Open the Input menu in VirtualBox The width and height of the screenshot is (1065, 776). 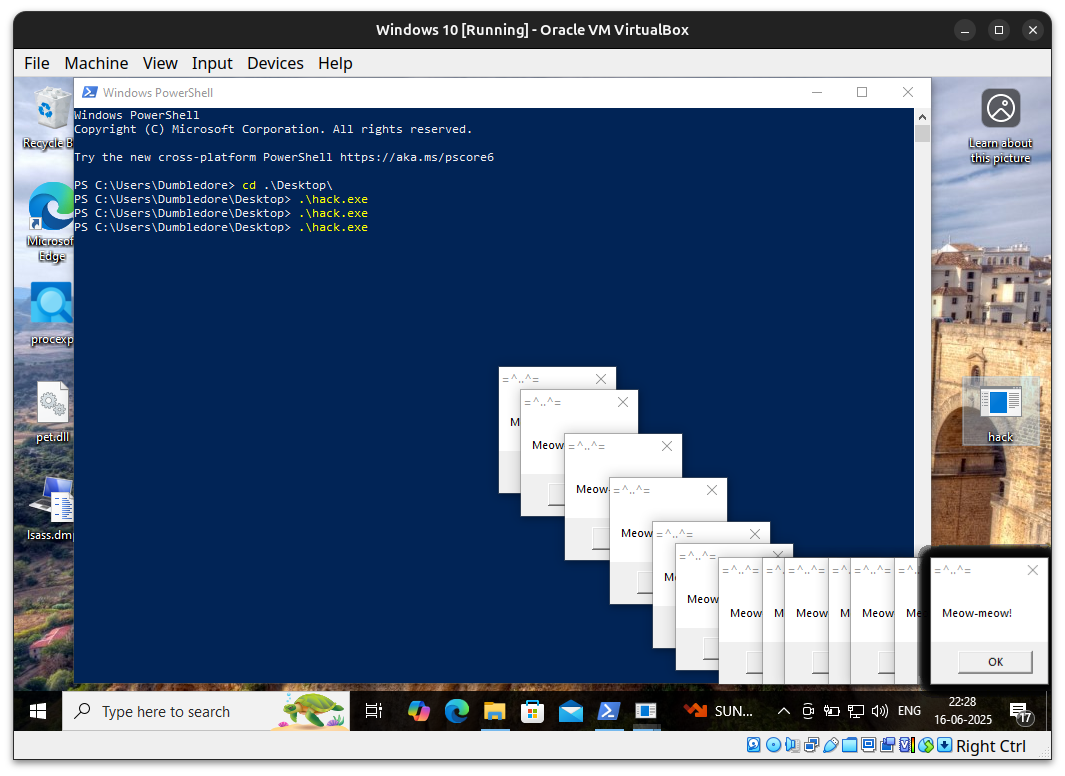click(x=212, y=63)
